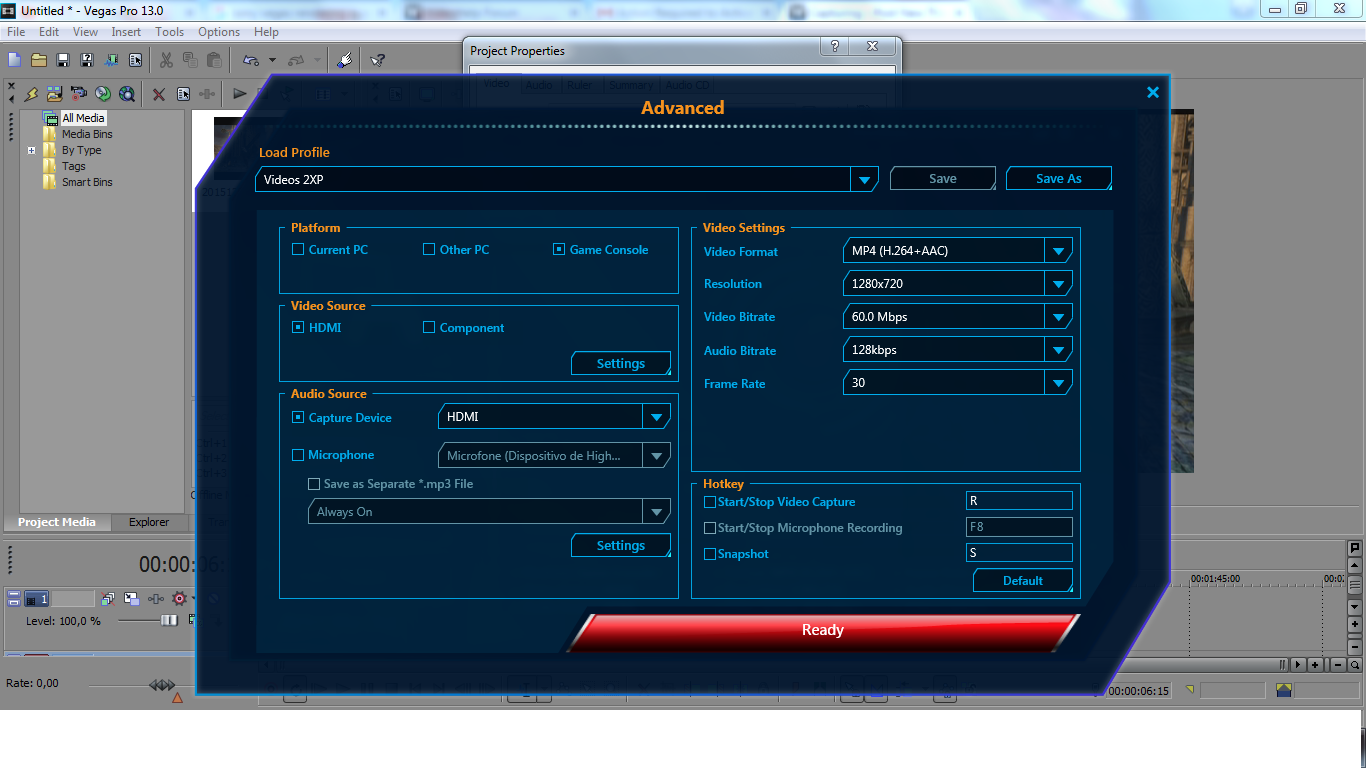Image resolution: width=1366 pixels, height=768 pixels.
Task: Open the Frame Rate dropdown
Action: pos(958,383)
